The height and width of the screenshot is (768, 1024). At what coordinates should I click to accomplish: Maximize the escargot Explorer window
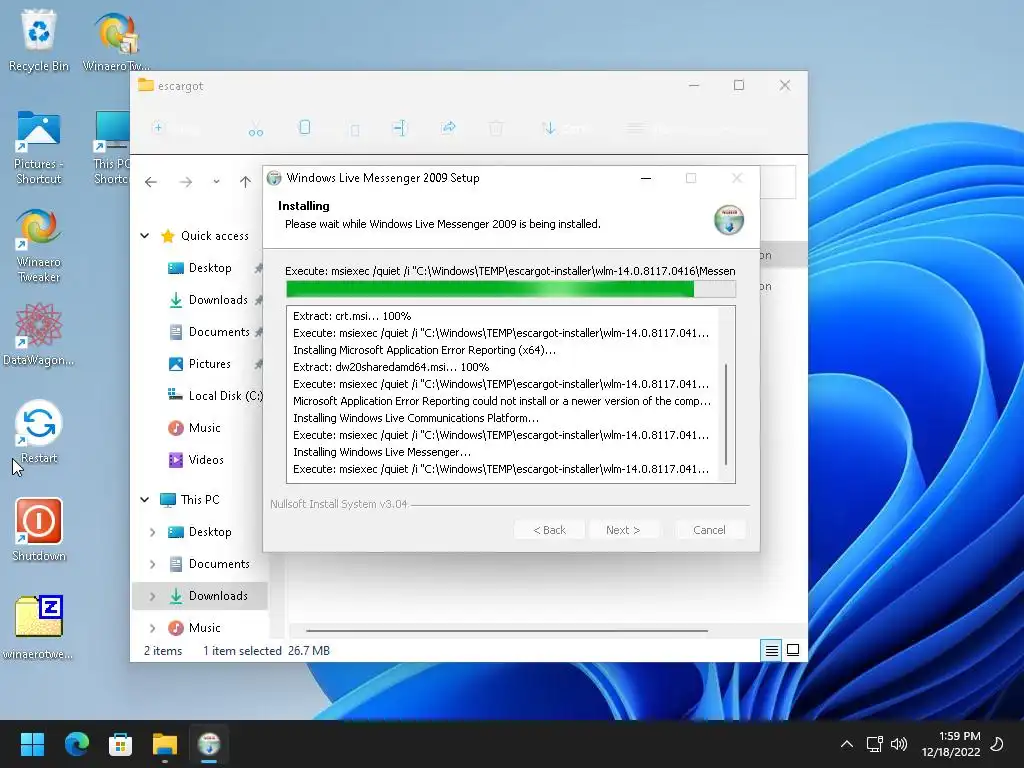[x=739, y=86]
